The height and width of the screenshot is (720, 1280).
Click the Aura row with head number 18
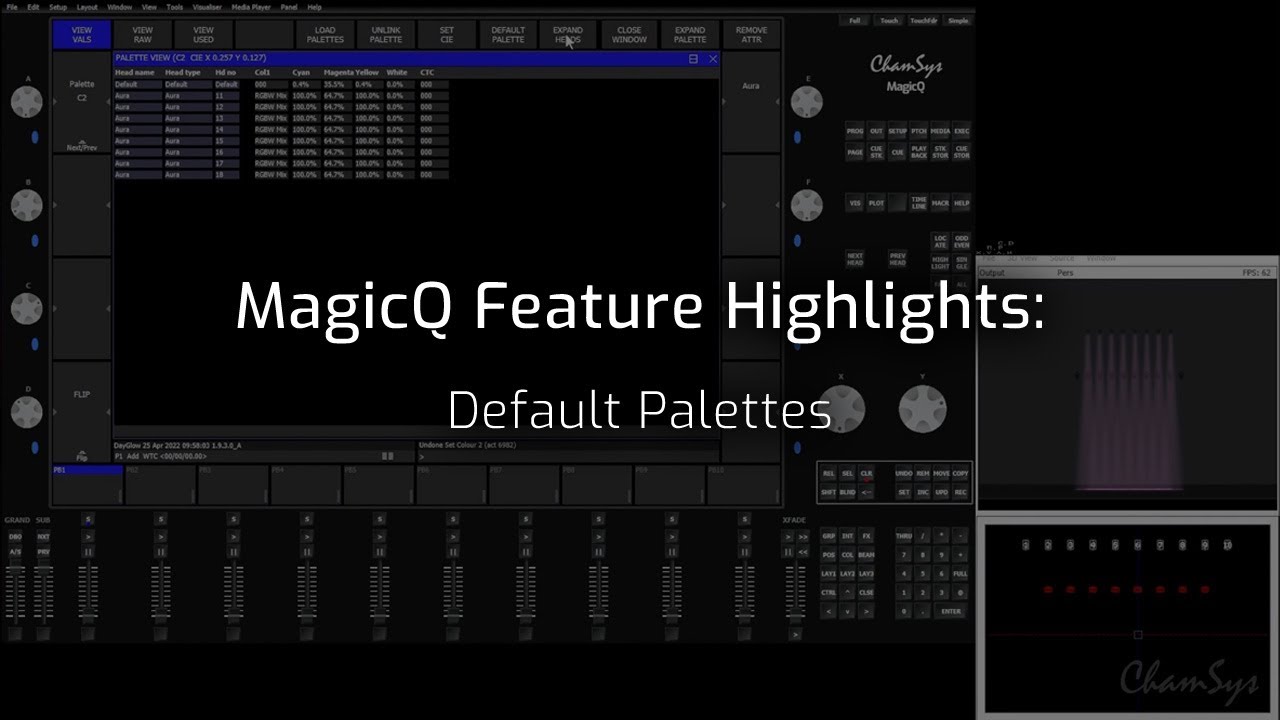tap(281, 174)
